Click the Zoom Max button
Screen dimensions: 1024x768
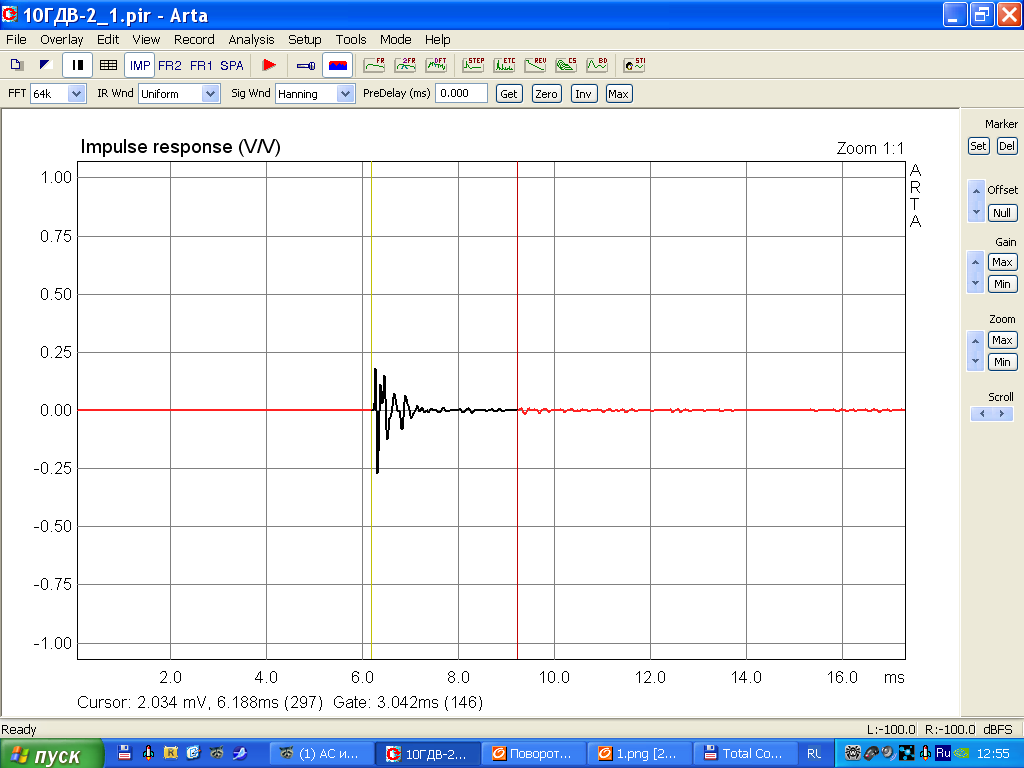[1002, 340]
